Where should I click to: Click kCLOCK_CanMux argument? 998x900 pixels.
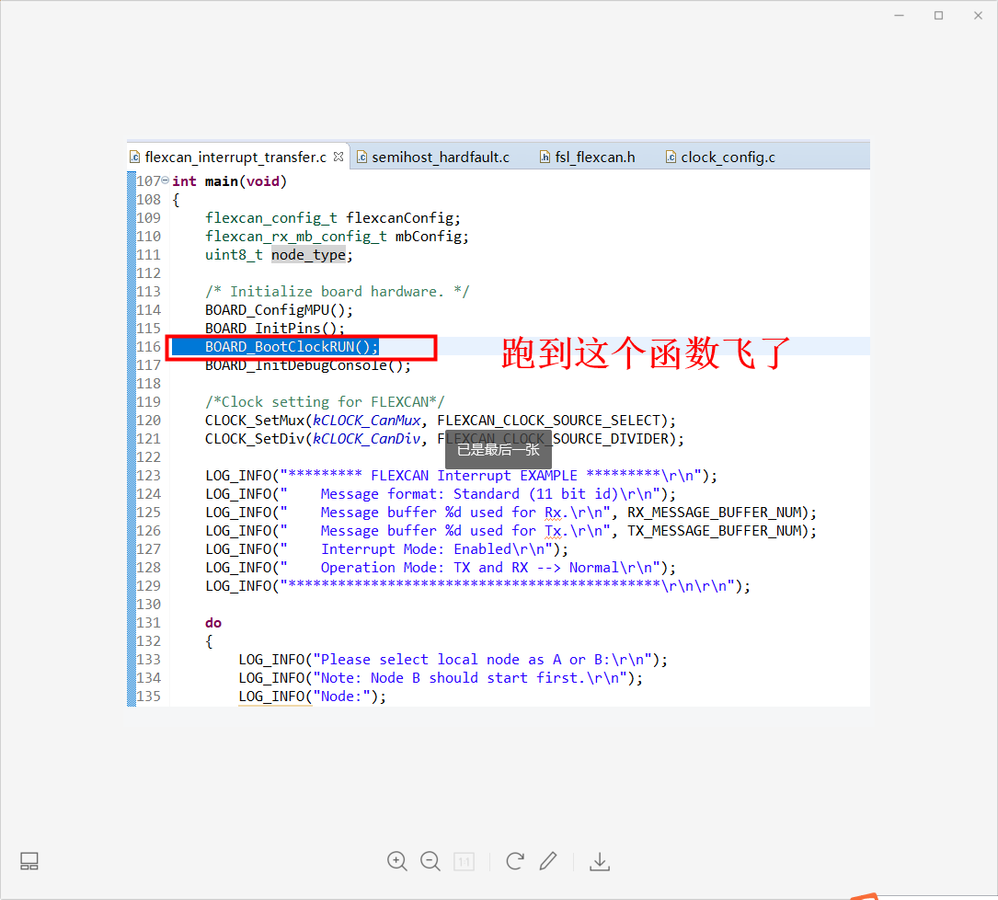[x=367, y=421]
